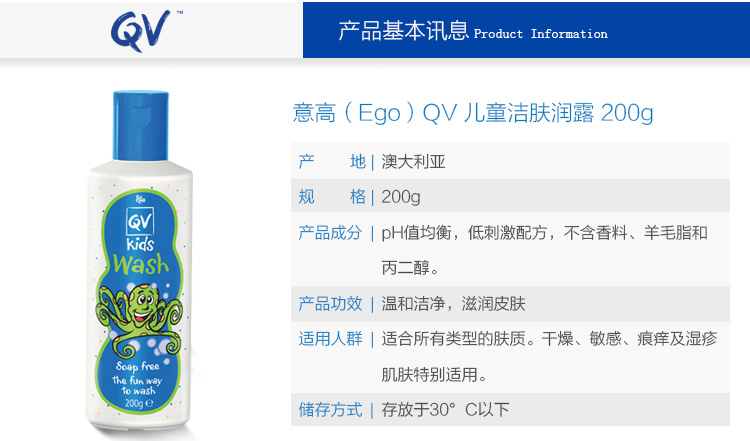The height and width of the screenshot is (441, 750).
Task: Click the 澳大利亚 origin value
Action: coord(413,162)
